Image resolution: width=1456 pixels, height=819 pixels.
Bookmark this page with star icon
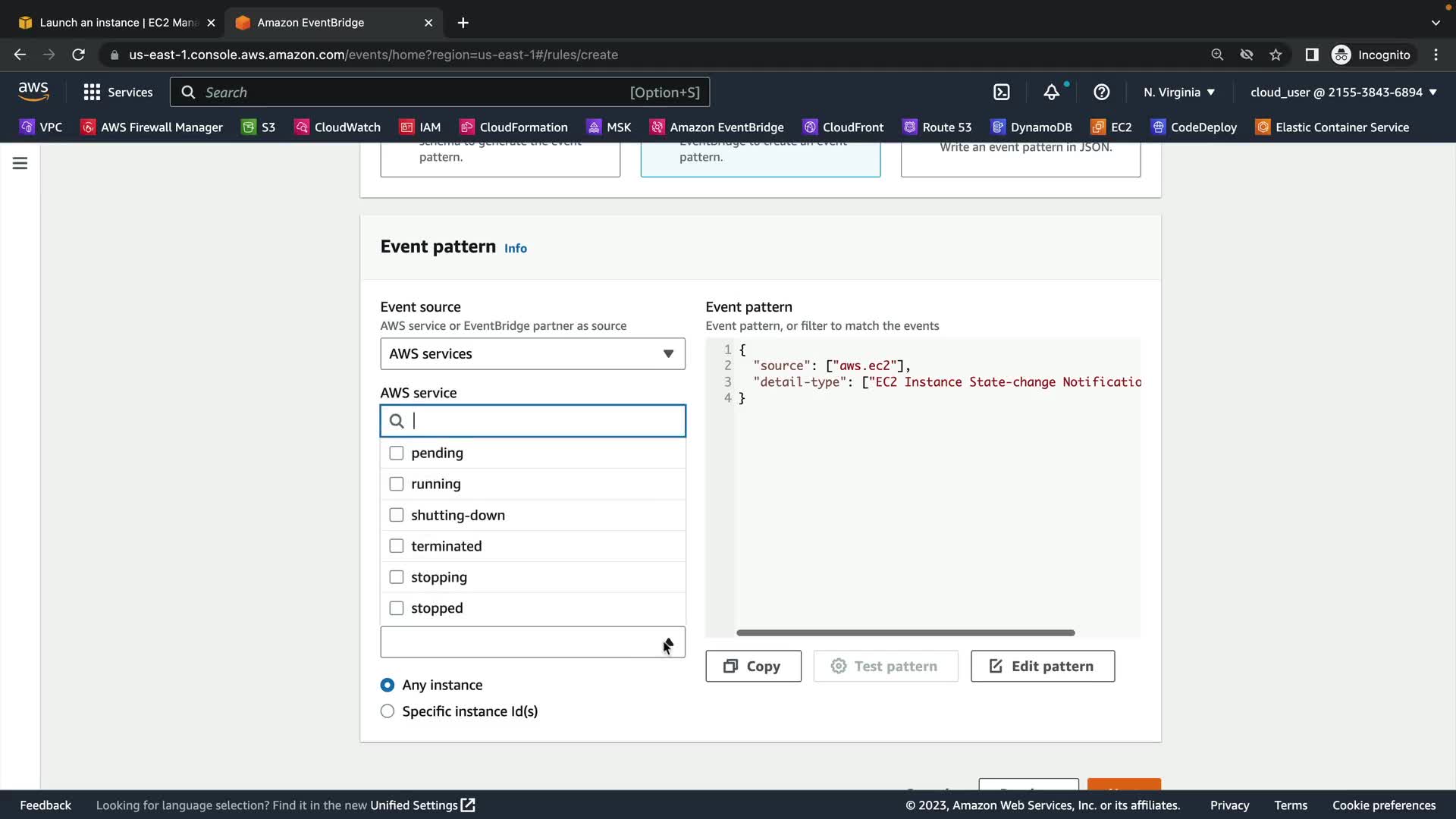pyautogui.click(x=1276, y=55)
